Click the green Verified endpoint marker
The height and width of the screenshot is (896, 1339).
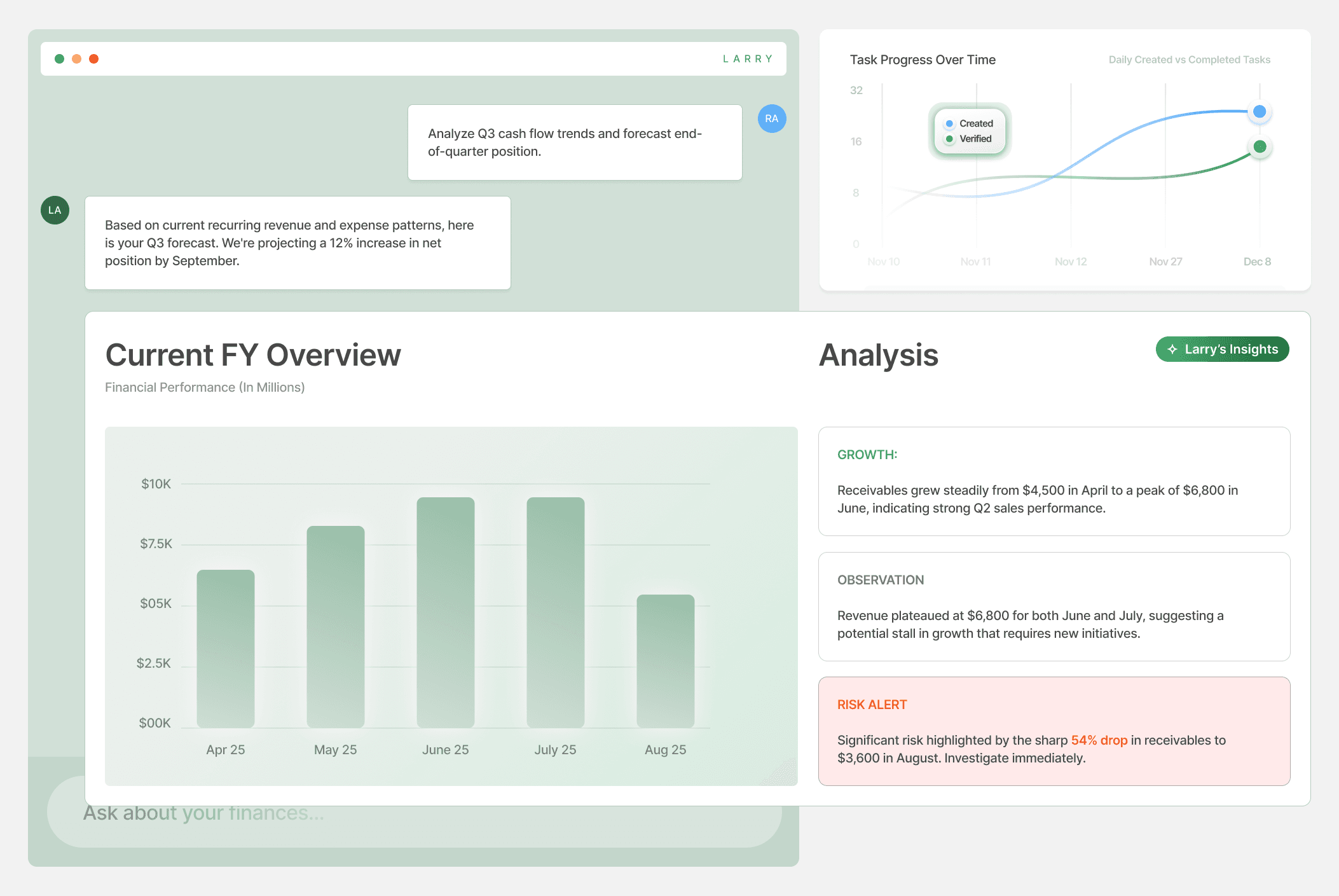pos(1259,147)
